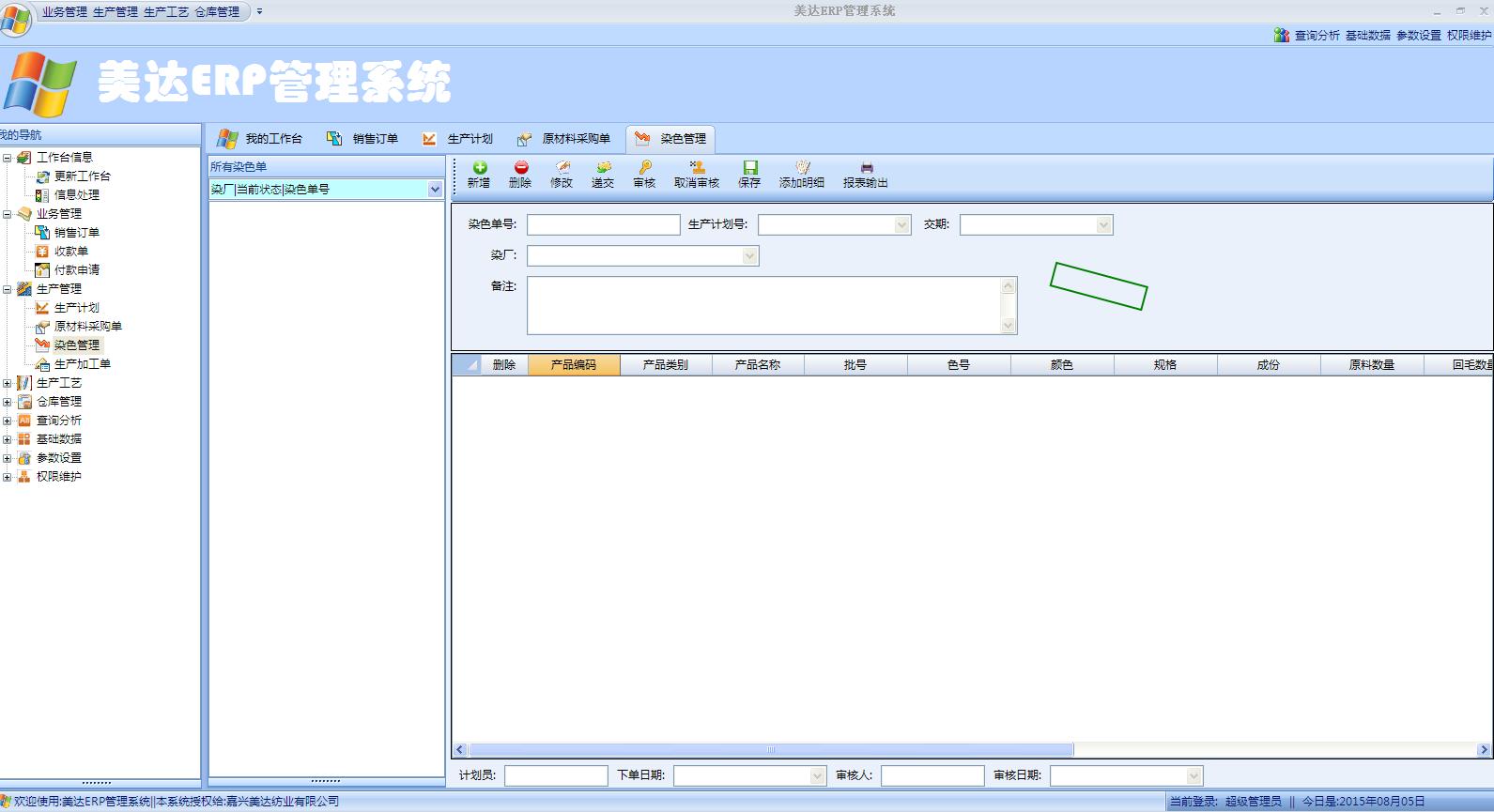Open 权限维护 menu at top right
The width and height of the screenshot is (1494, 812).
tap(1470, 36)
